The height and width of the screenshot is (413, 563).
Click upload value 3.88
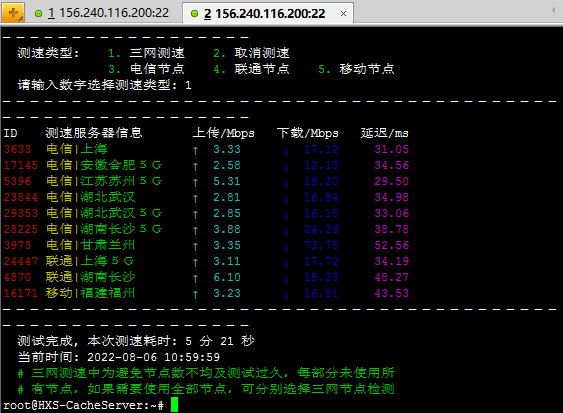(227, 229)
